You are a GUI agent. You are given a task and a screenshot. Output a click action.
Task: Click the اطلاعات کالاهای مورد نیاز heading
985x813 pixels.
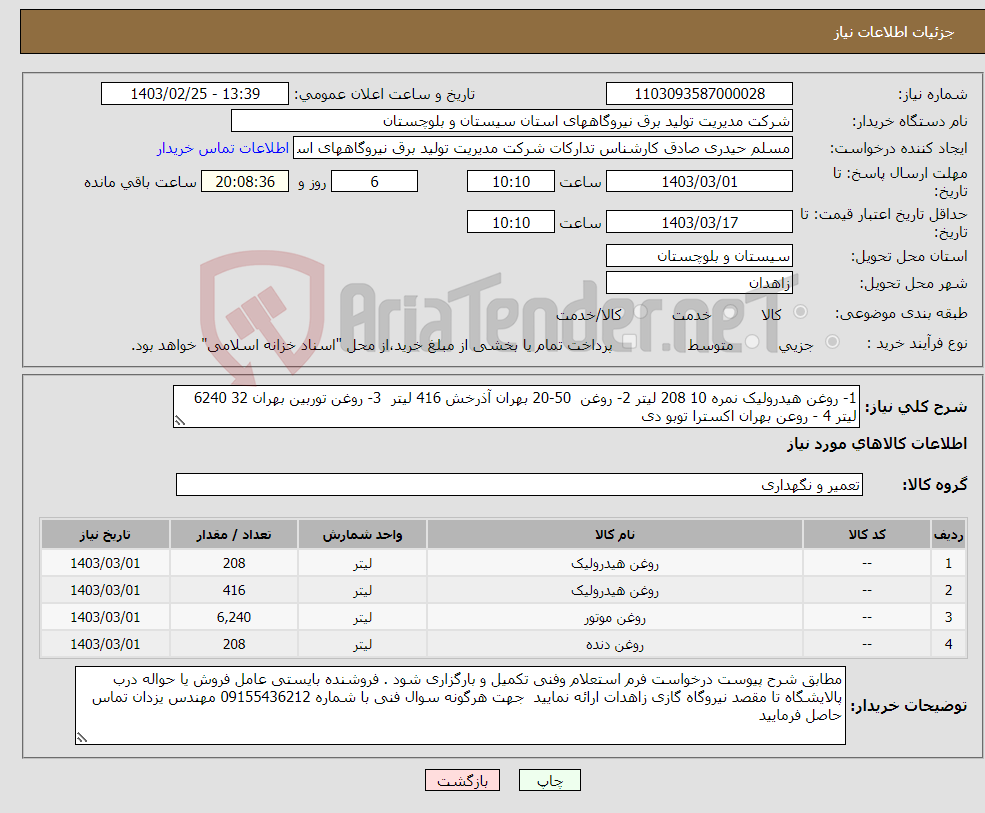coord(877,444)
